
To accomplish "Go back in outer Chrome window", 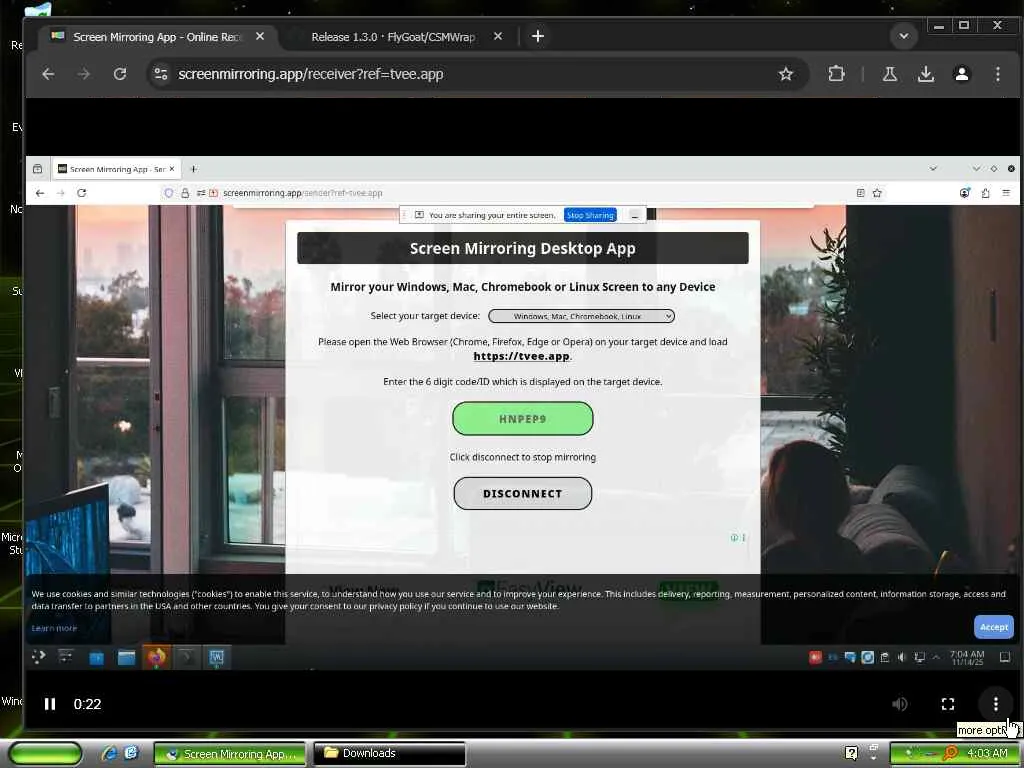I will pos(48,74).
